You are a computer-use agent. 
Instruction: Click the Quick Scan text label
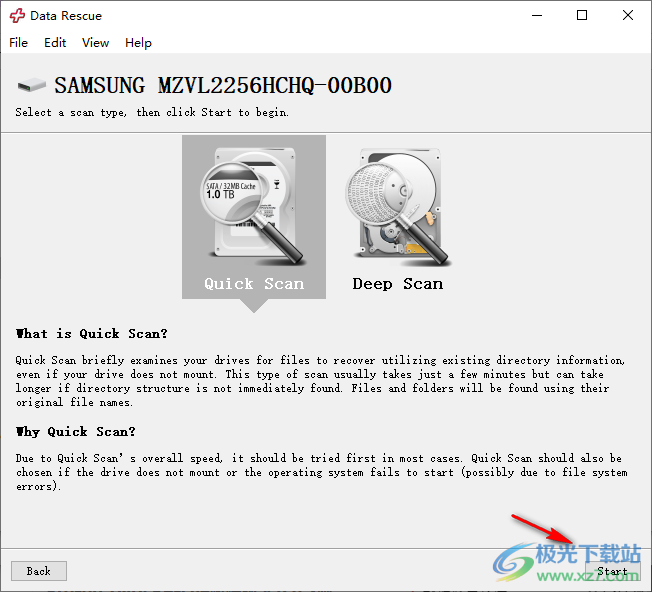coord(254,284)
